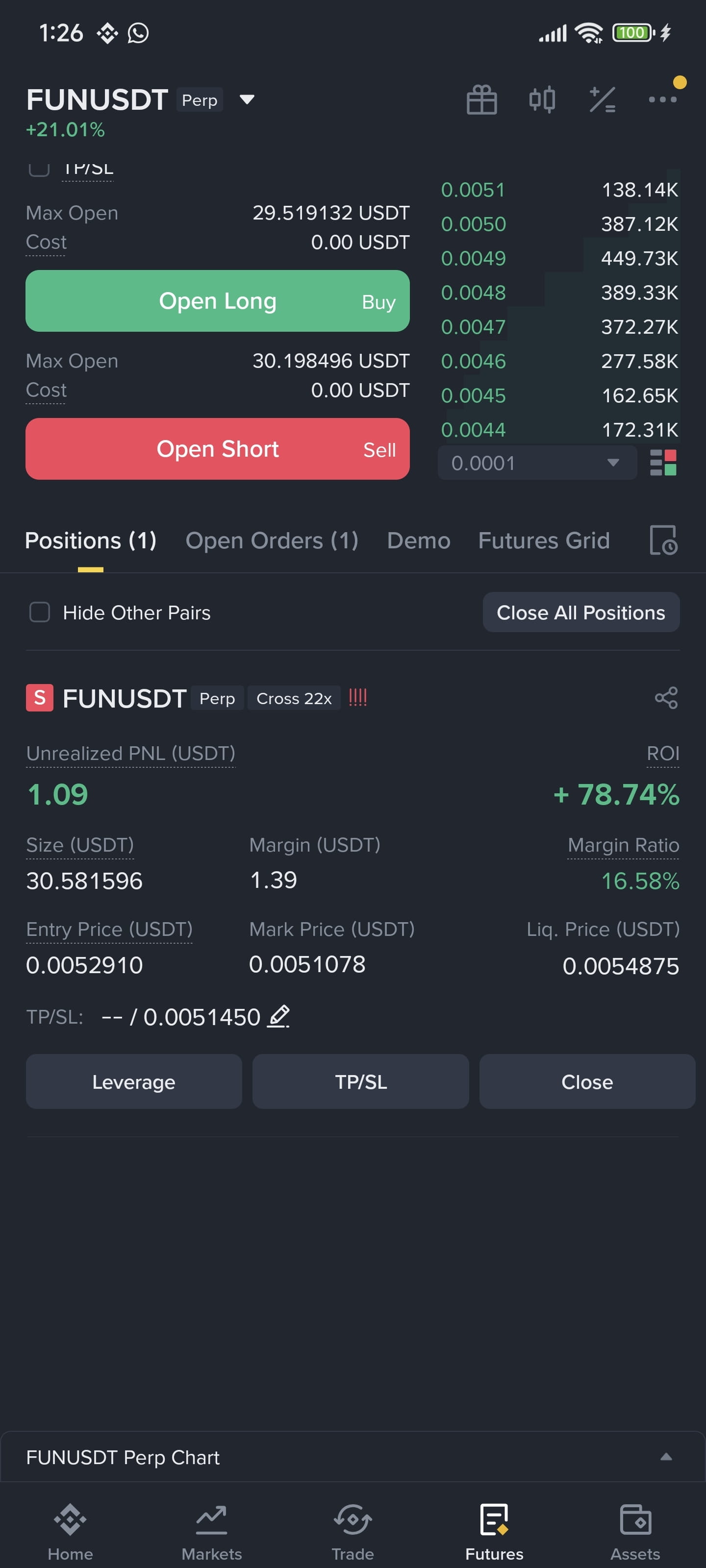Image resolution: width=706 pixels, height=1568 pixels.
Task: Tap the 16.58% margin ratio value
Action: point(640,881)
